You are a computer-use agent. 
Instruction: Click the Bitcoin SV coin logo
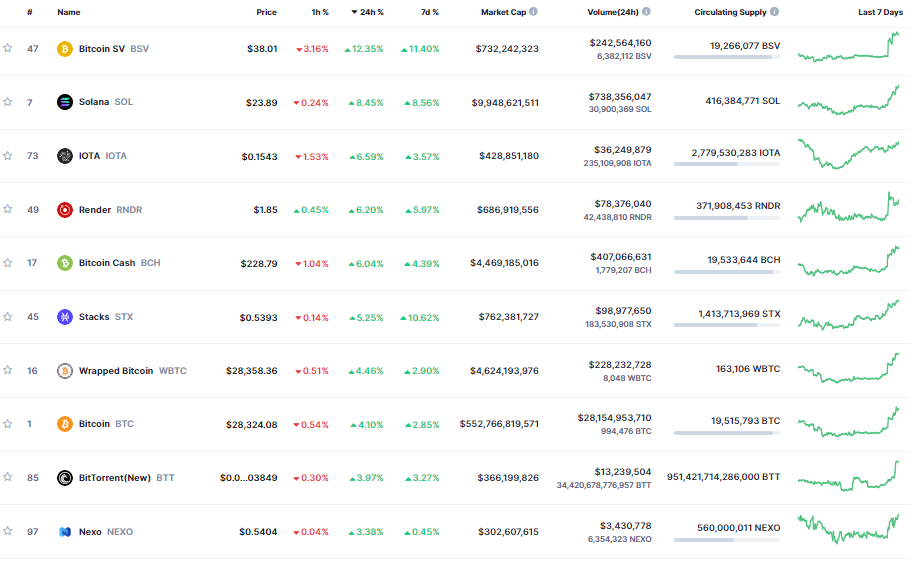pyautogui.click(x=64, y=49)
